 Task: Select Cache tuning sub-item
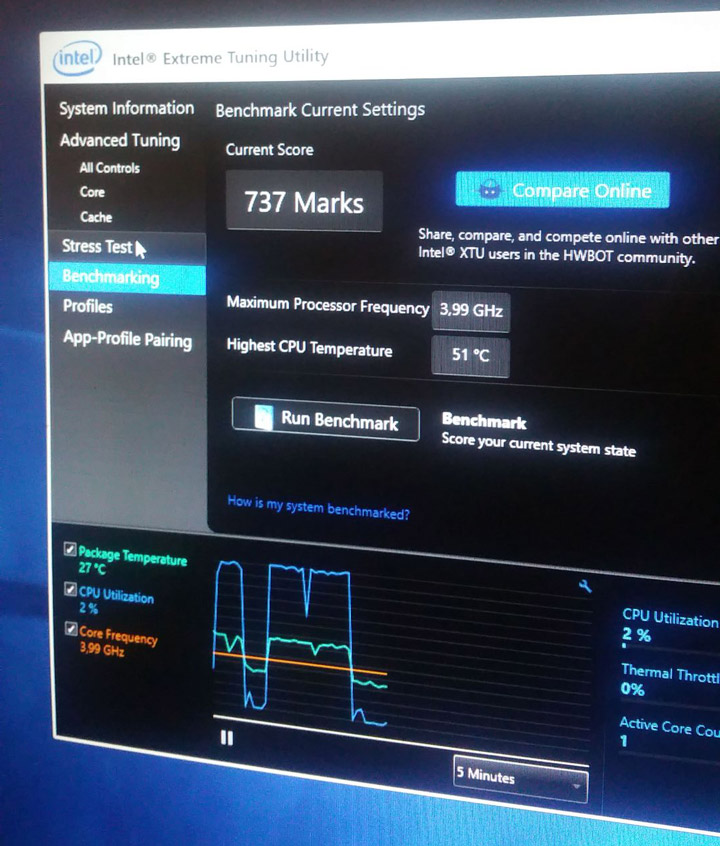point(96,217)
